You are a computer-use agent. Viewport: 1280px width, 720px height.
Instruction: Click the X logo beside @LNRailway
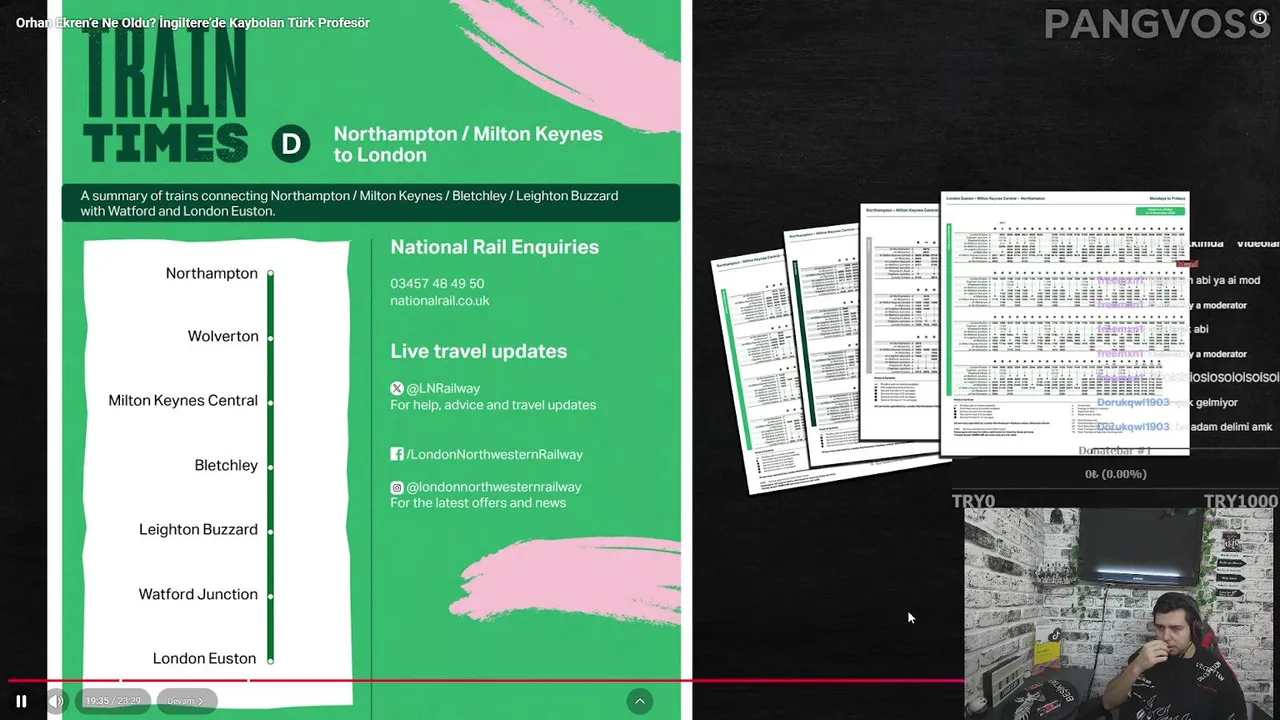pos(397,388)
